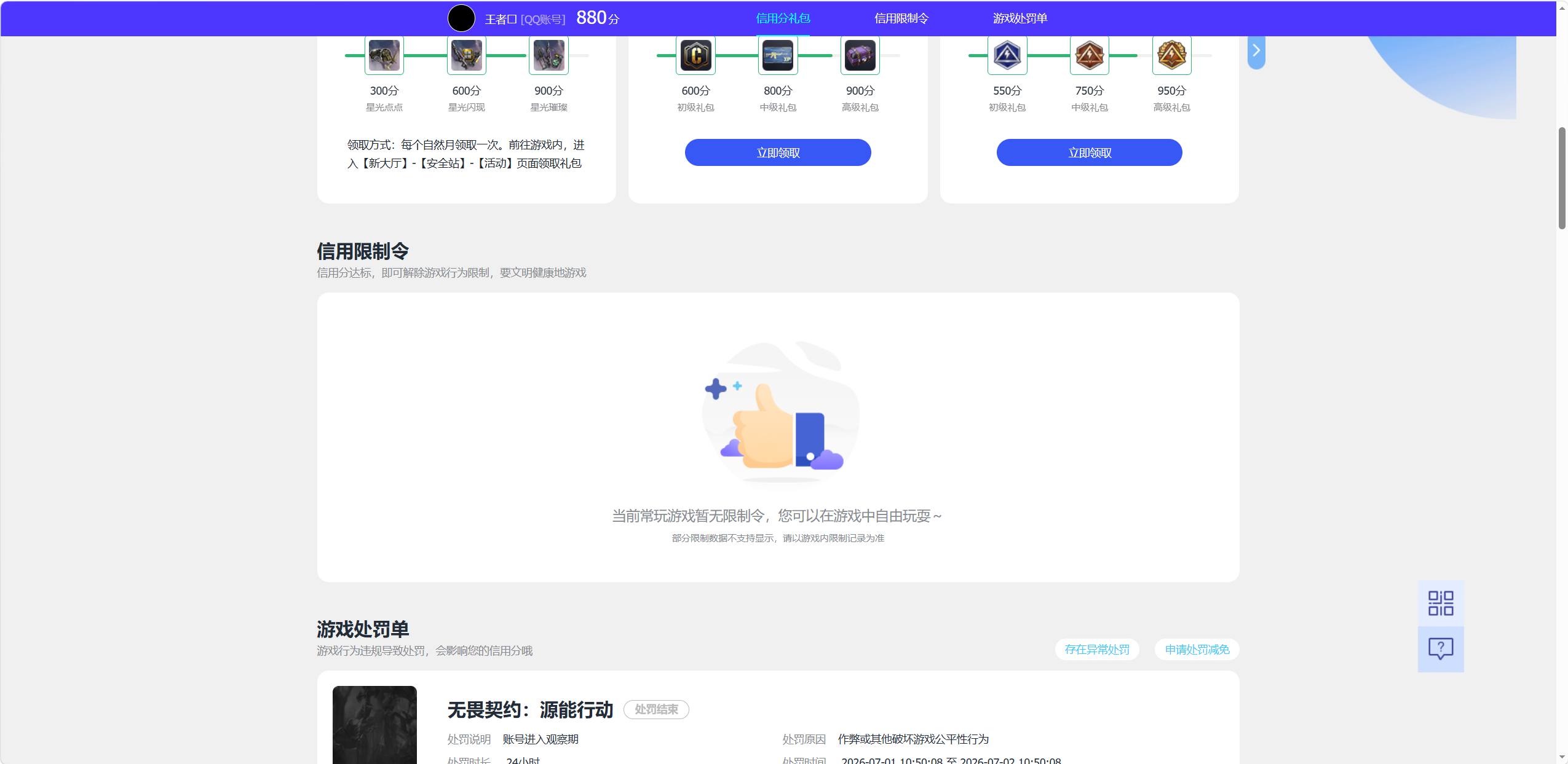
Task: Select the 600分 初级礼包 gold C icon
Action: point(695,55)
